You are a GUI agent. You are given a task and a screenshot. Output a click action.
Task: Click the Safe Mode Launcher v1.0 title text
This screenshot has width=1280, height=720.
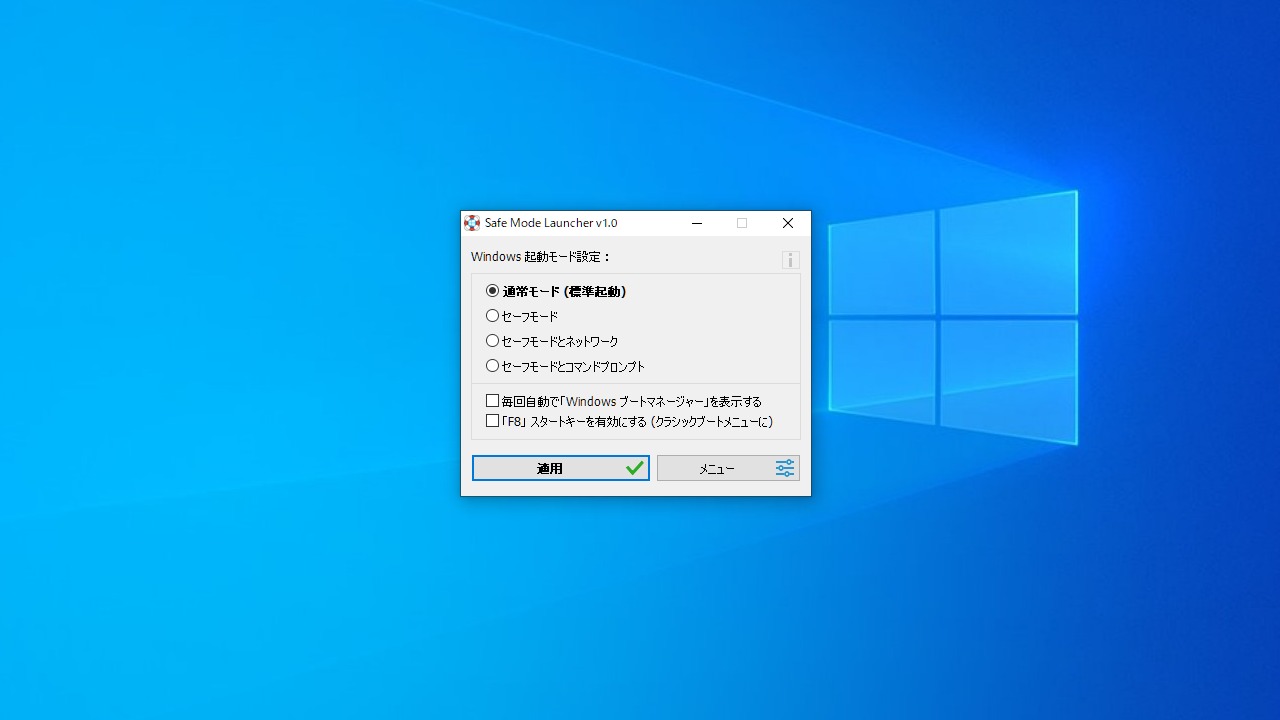[551, 223]
